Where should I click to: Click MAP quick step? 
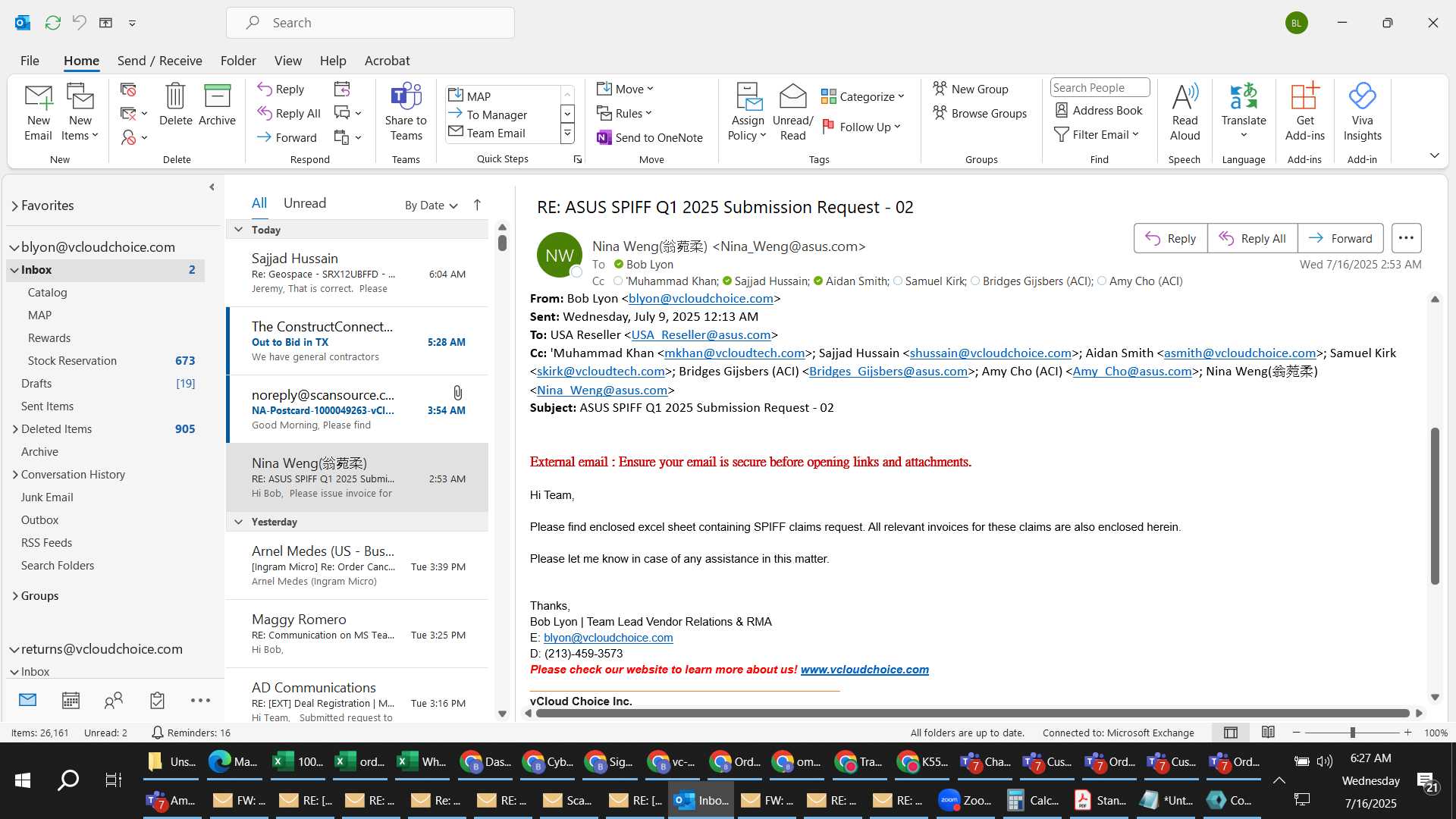(x=502, y=96)
